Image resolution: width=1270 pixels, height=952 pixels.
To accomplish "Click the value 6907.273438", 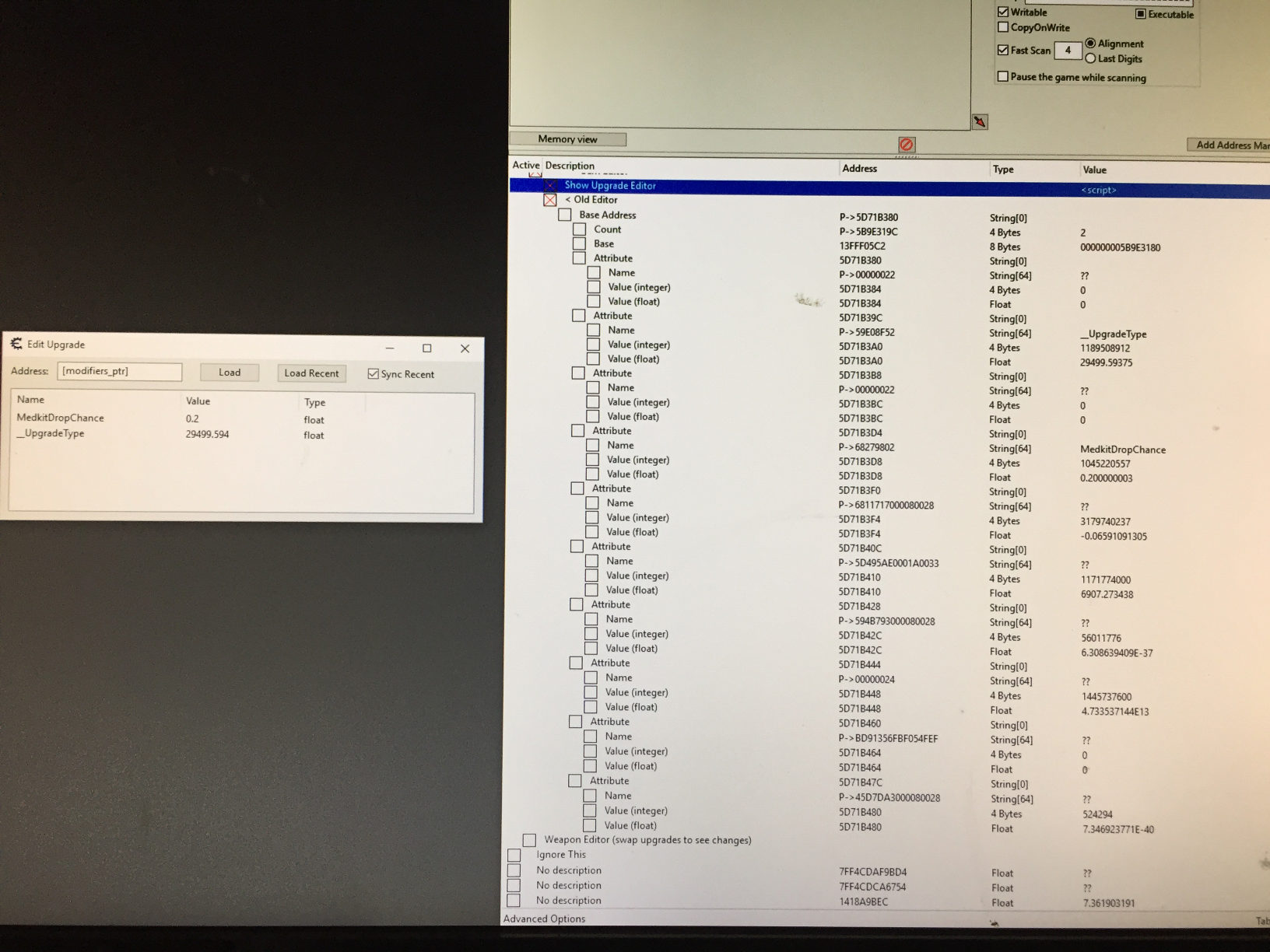I will 1107,594.
